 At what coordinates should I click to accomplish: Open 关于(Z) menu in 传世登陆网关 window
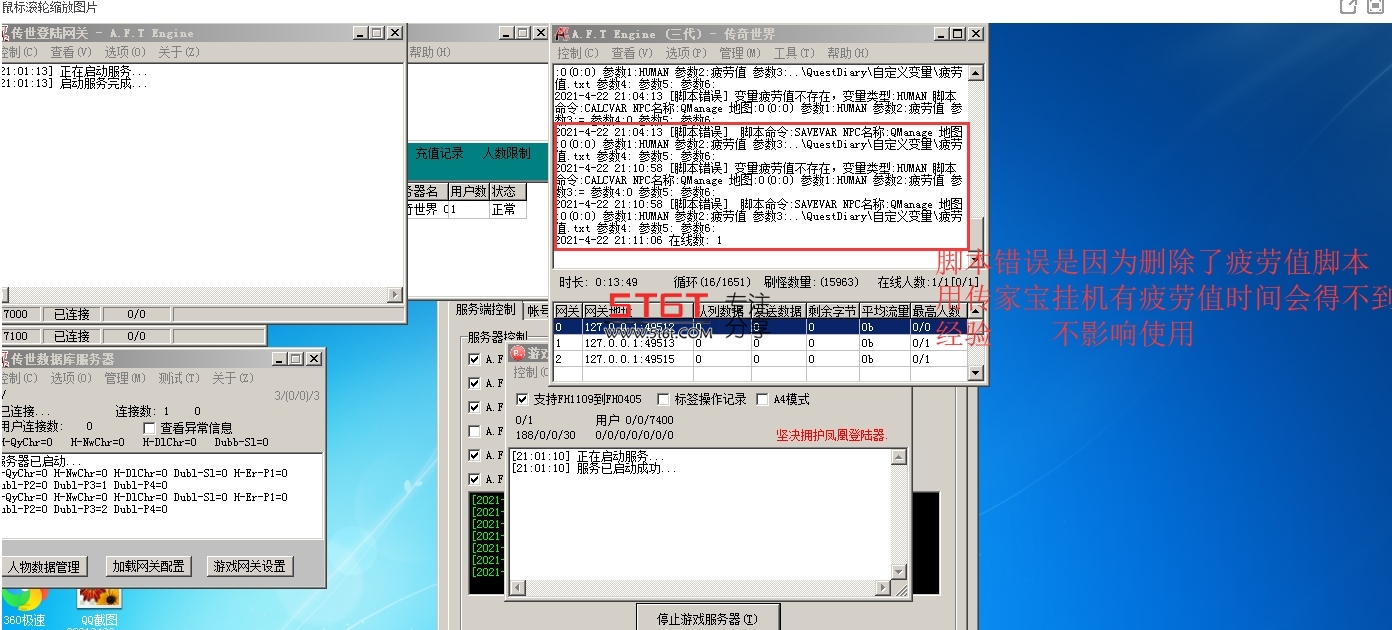[178, 52]
